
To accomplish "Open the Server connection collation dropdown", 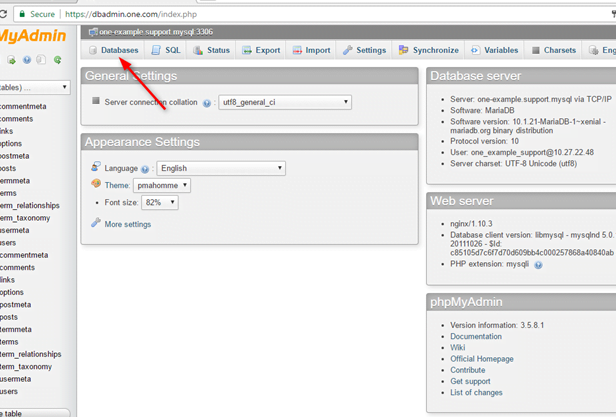I will click(285, 102).
